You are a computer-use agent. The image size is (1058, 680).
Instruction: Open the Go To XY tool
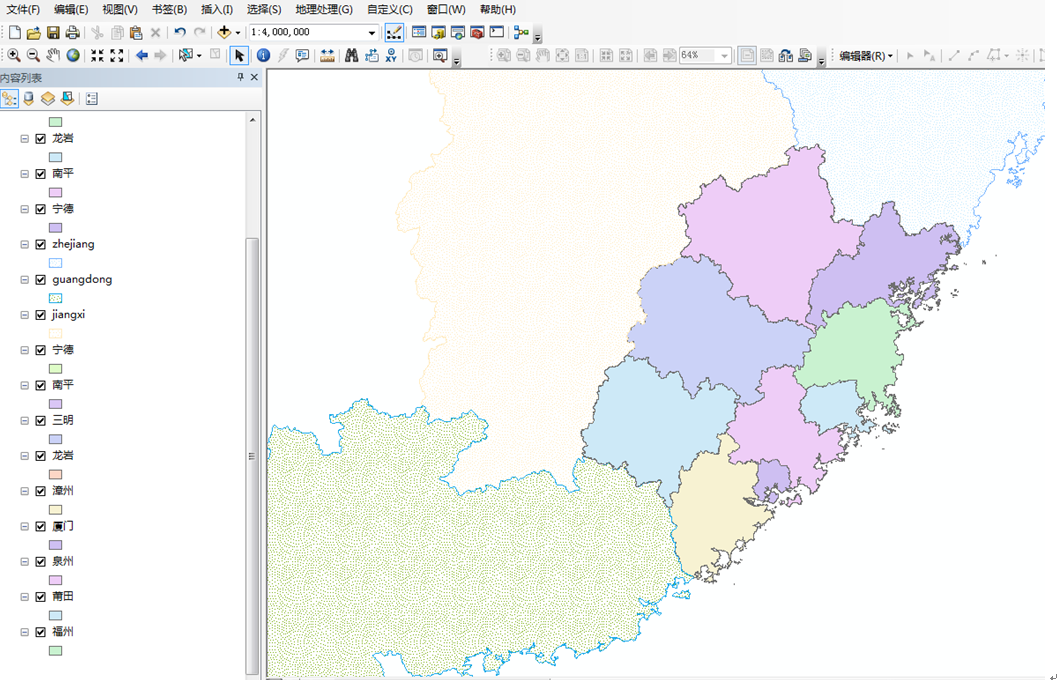[391, 55]
